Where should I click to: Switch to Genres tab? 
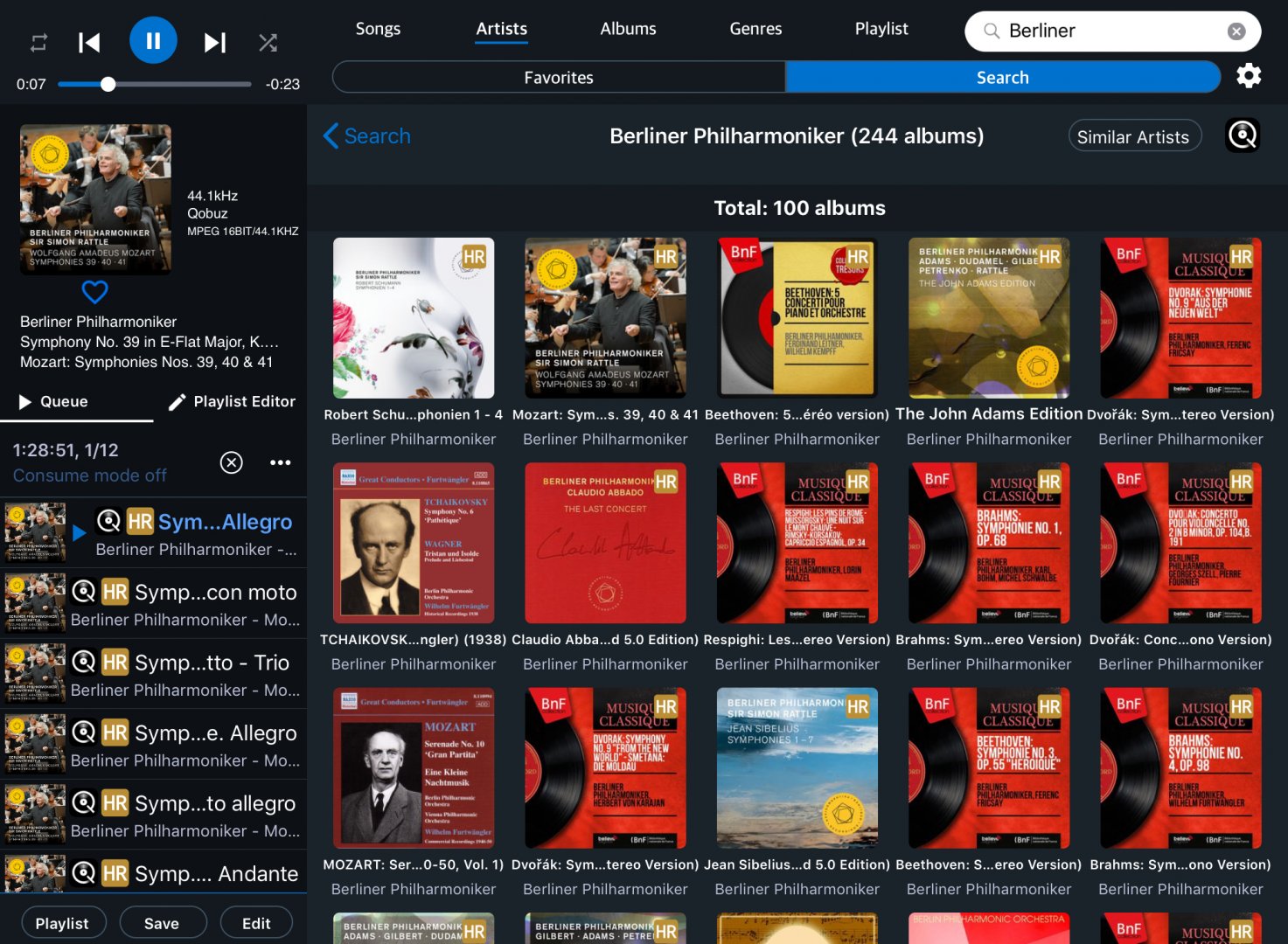(755, 29)
